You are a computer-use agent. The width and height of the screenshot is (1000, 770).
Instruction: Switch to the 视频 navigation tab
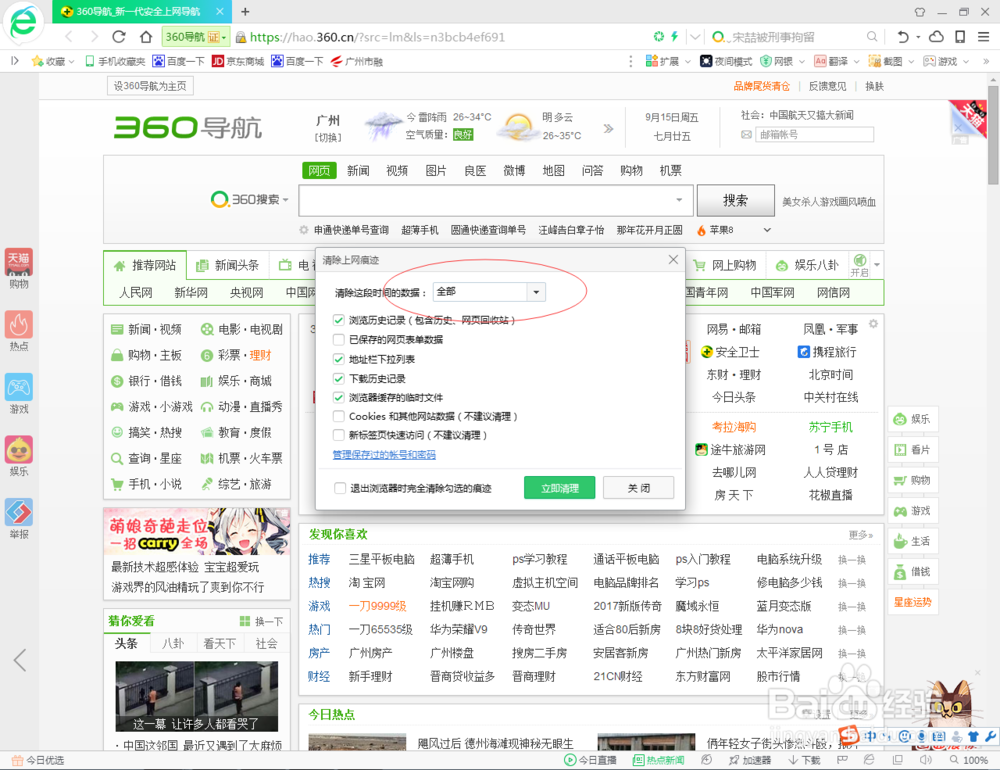[396, 170]
